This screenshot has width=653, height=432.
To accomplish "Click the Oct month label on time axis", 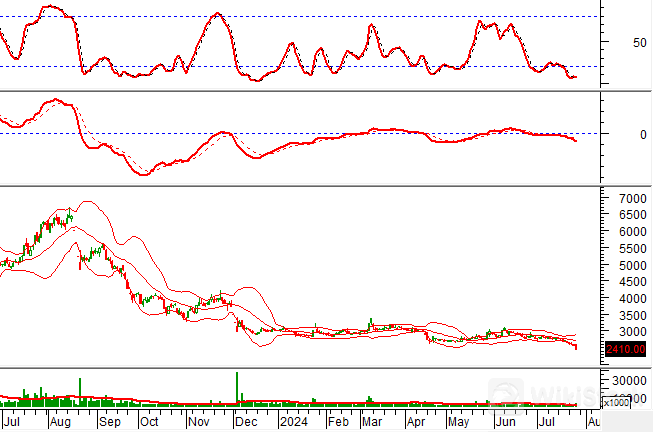I will coord(148,422).
